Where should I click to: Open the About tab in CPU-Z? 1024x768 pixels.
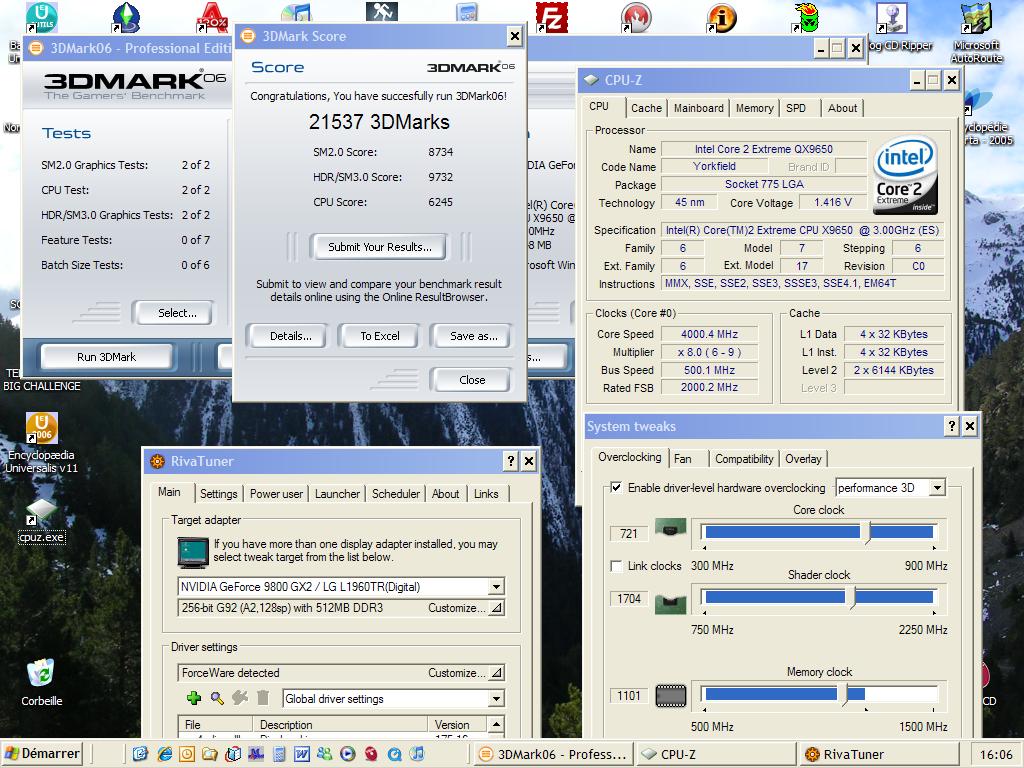[x=842, y=108]
